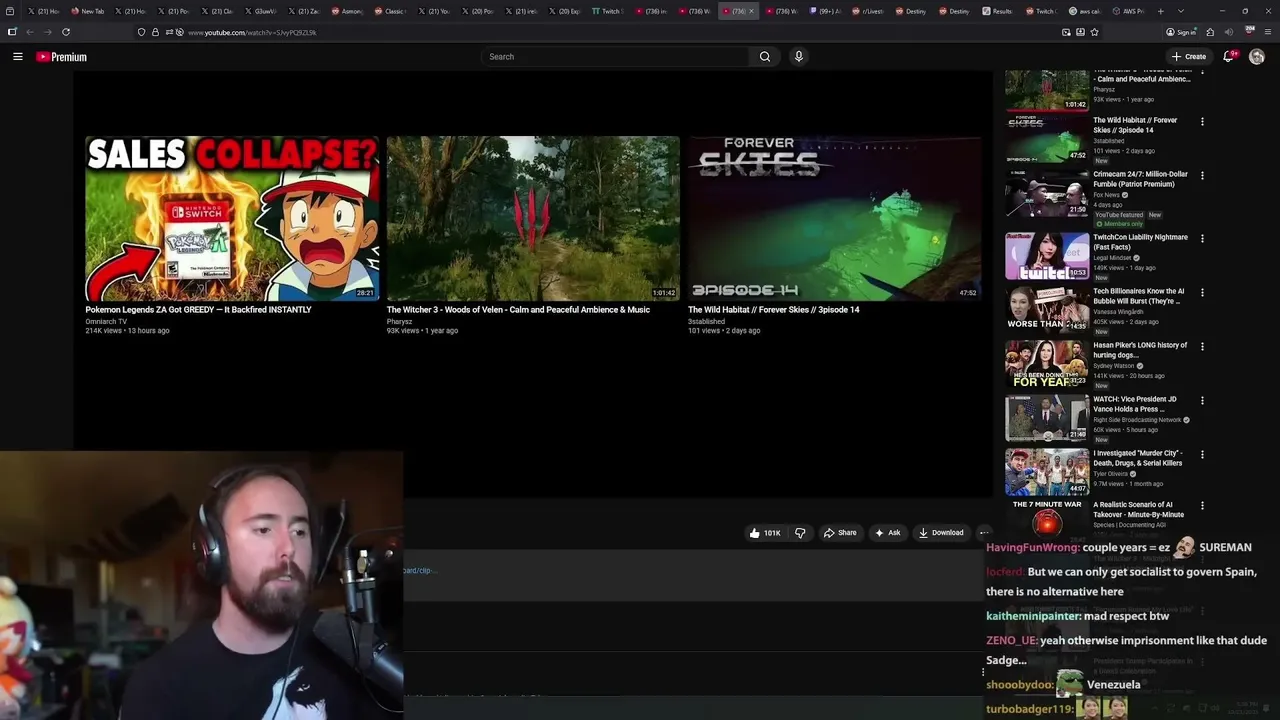
Task: Open 'A Realistic Scenario of AI Takeover' video
Action: pos(1138,510)
